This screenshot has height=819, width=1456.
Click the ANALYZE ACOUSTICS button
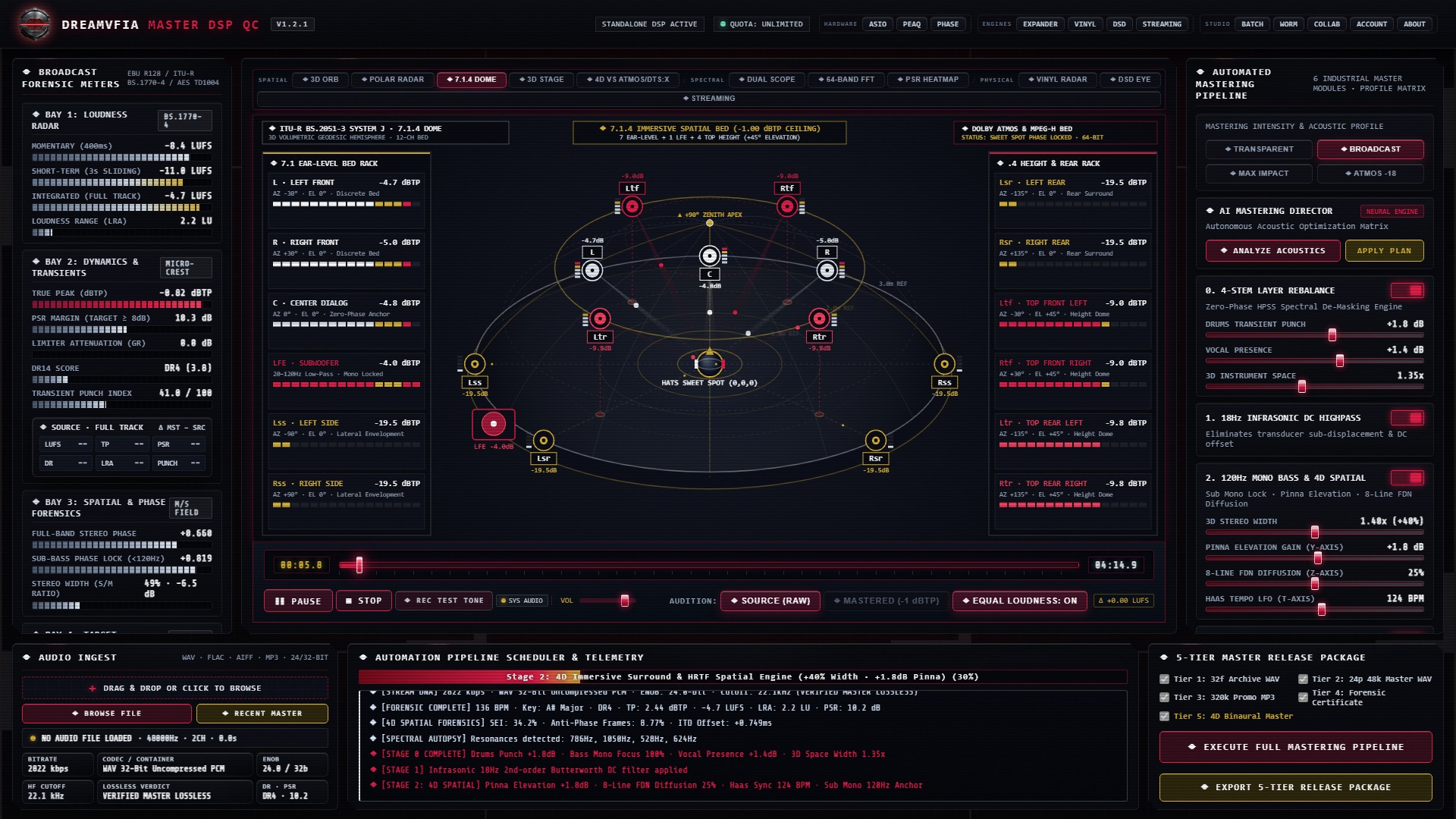(1272, 251)
